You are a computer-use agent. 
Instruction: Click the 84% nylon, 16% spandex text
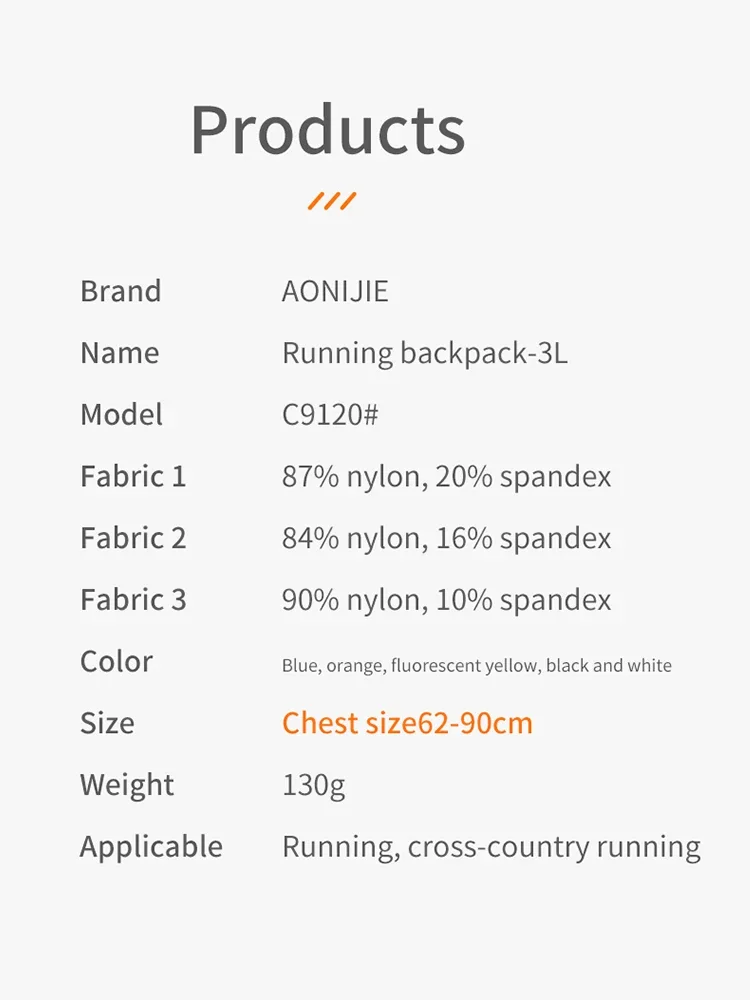click(446, 539)
